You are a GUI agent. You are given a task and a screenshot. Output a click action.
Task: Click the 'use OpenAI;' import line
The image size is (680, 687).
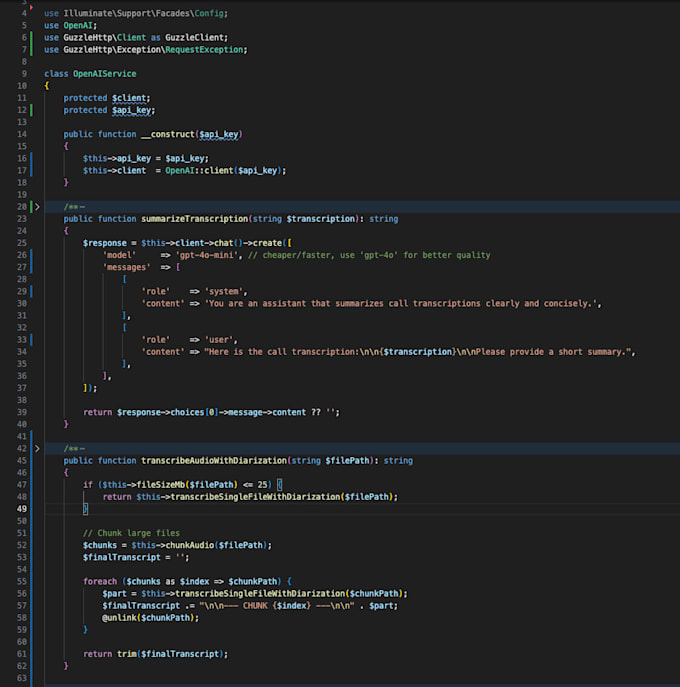click(x=70, y=25)
